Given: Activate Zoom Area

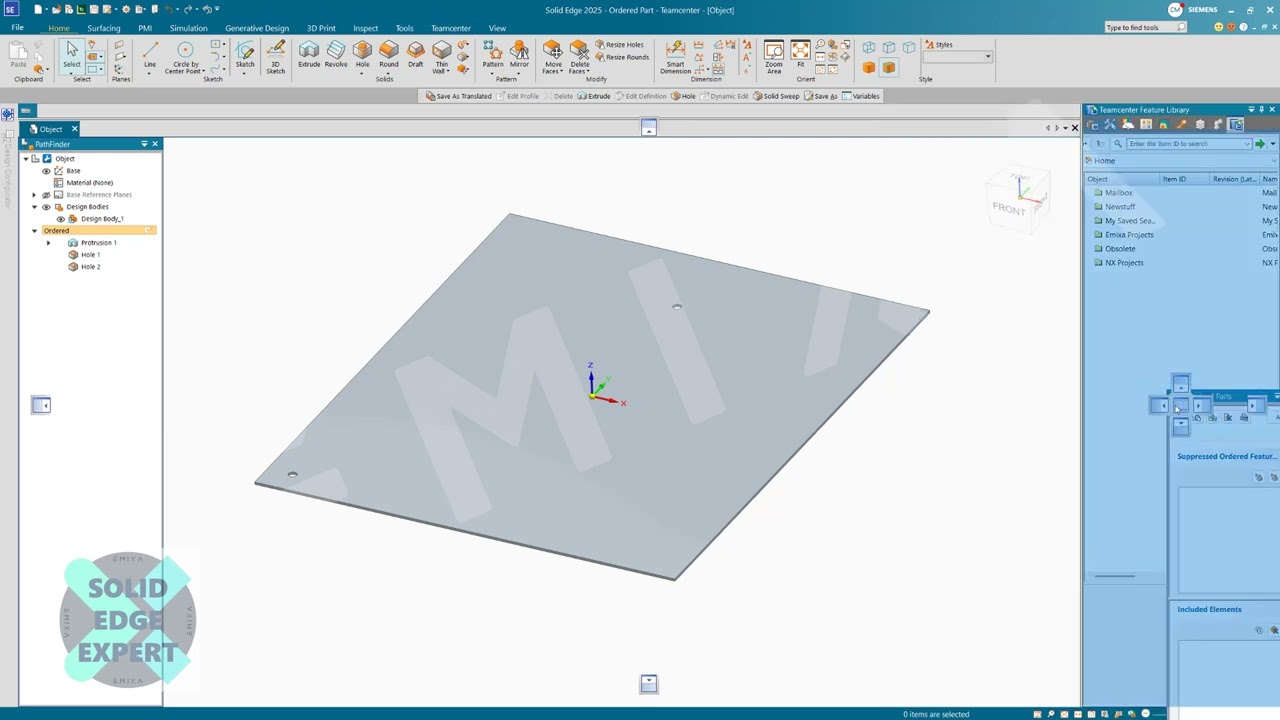Looking at the screenshot, I should (x=774, y=57).
